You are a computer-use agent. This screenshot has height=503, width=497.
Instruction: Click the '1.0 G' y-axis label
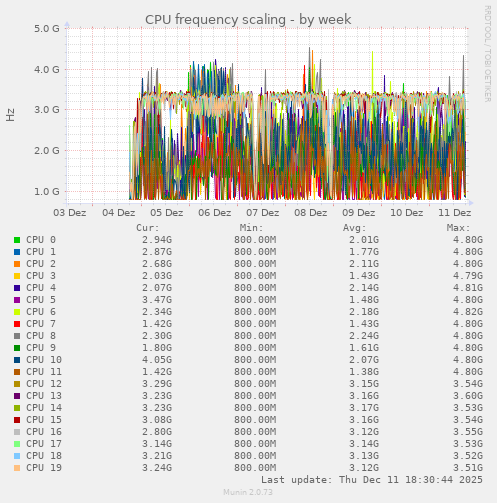point(47,192)
